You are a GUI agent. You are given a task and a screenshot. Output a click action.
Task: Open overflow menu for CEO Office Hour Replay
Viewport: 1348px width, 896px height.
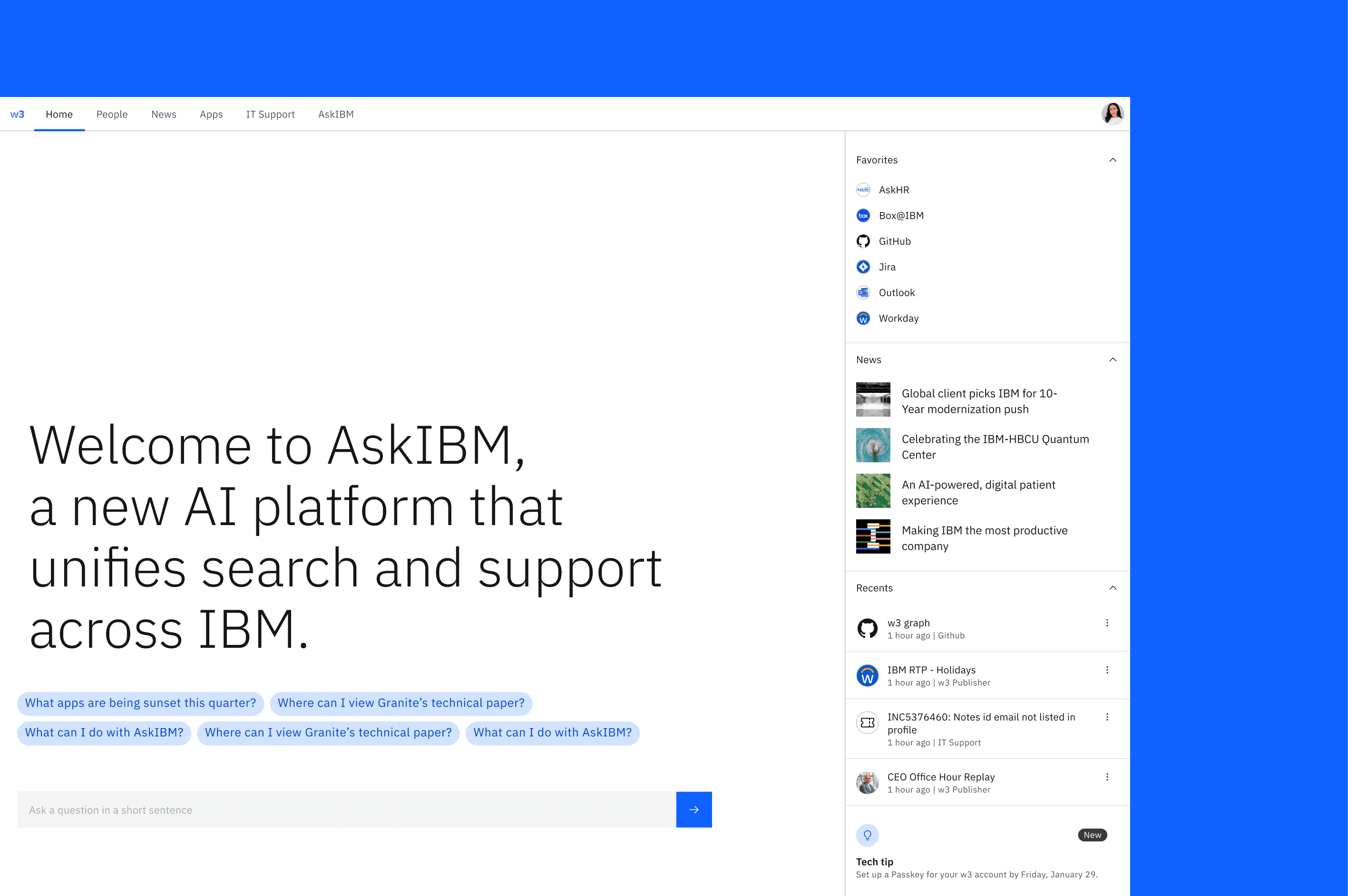tap(1107, 777)
